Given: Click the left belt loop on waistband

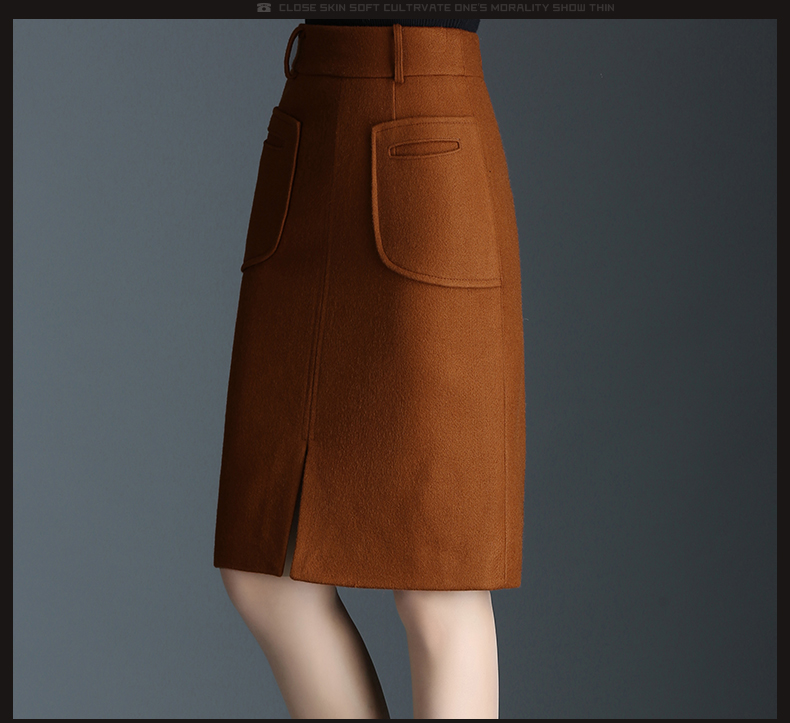Looking at the screenshot, I should coord(293,50).
